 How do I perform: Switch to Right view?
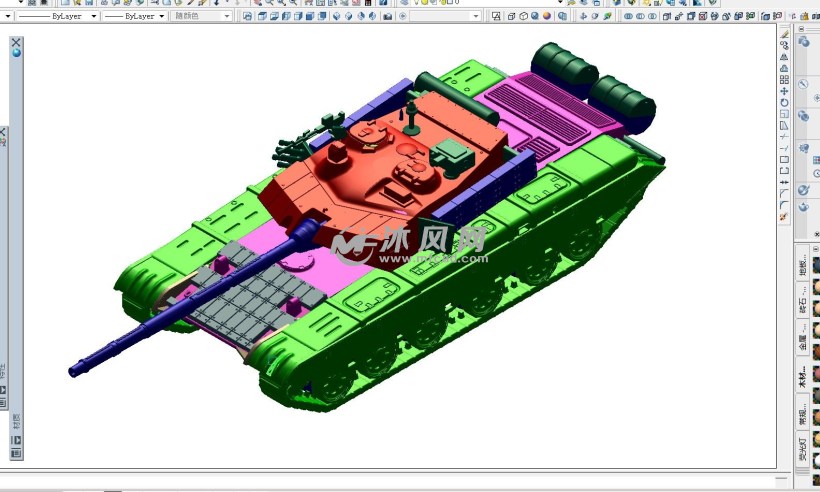coord(298,16)
